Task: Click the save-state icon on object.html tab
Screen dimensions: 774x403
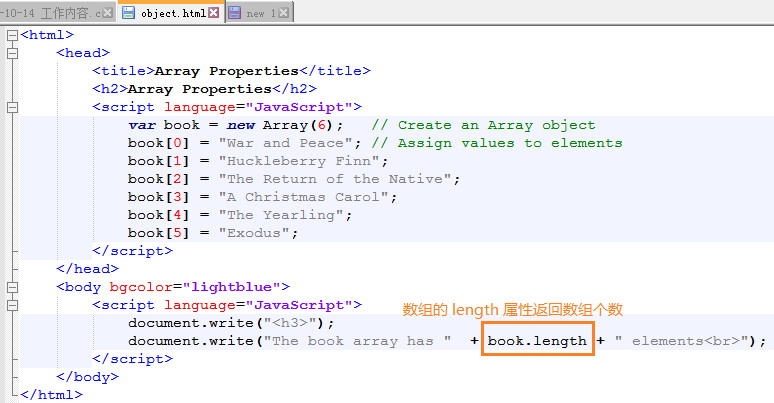Action: point(128,13)
